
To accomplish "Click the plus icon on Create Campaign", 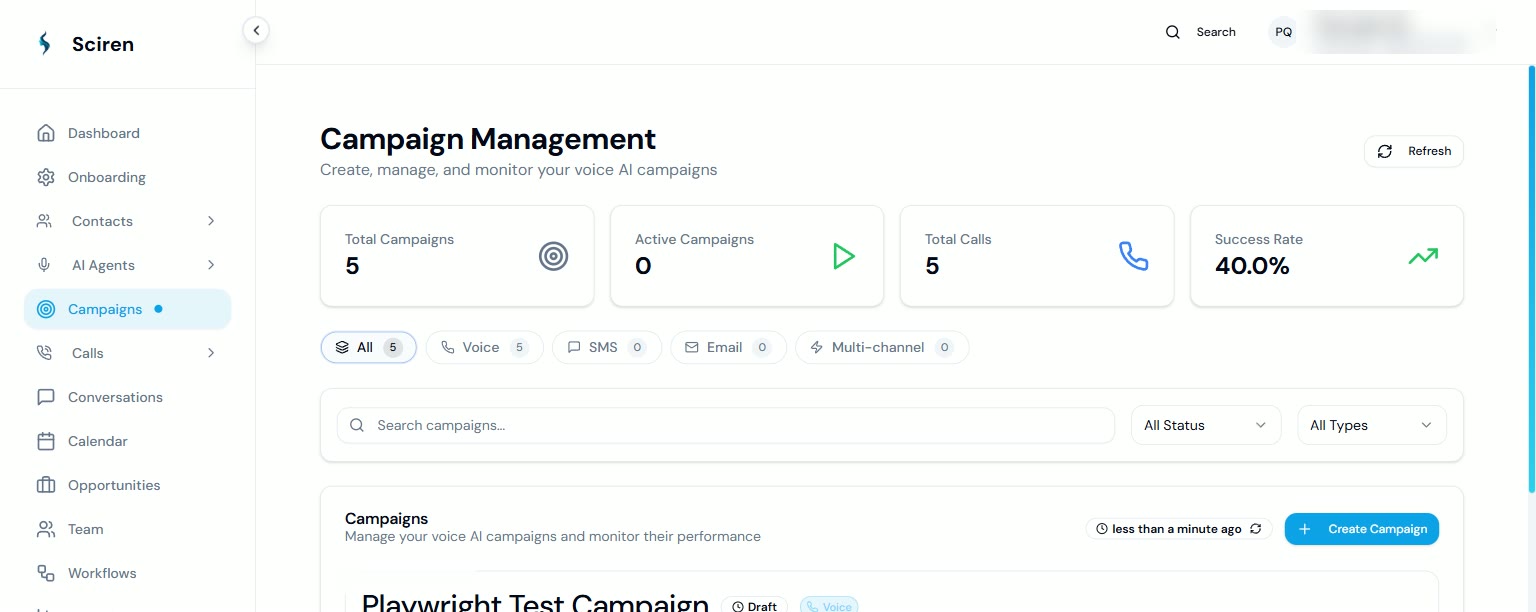I will 1304,529.
